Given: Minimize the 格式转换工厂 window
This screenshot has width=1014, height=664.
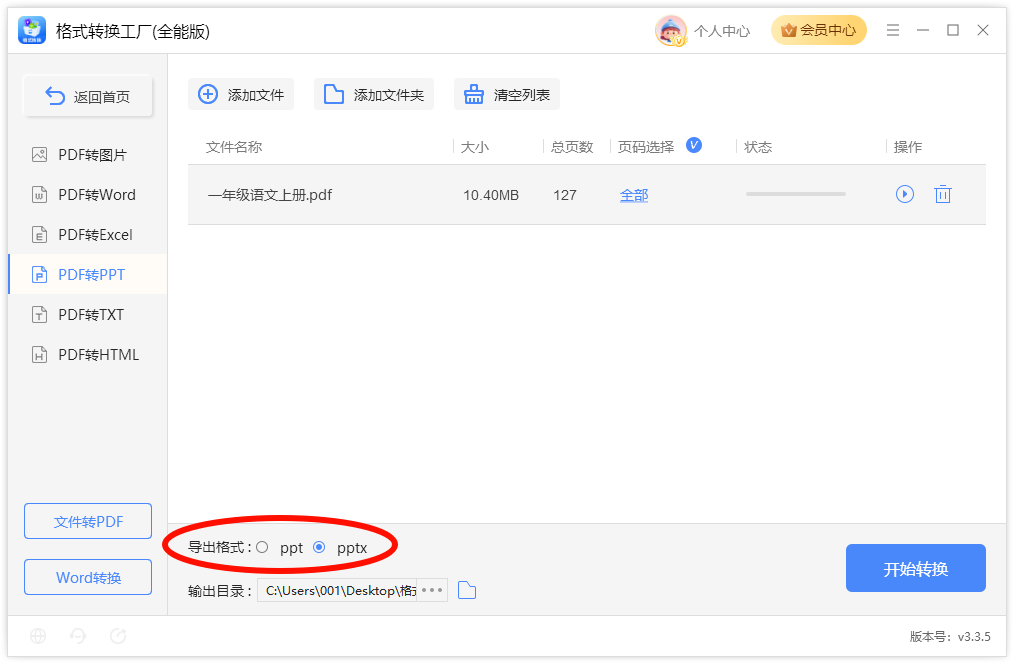Looking at the screenshot, I should 923,30.
